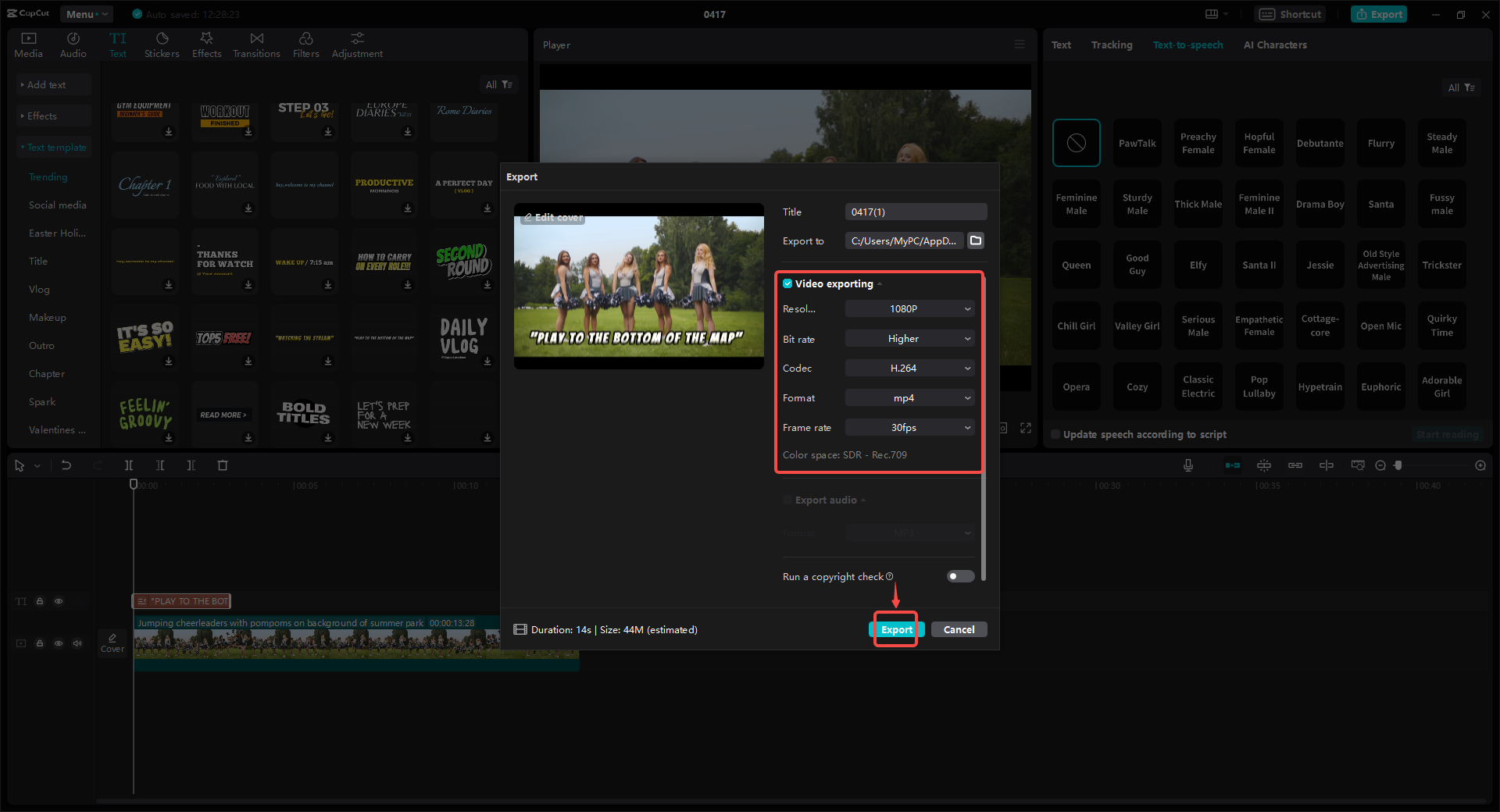This screenshot has height=812, width=1500.
Task: Select the no-voice icon in Text-to-speech
Action: click(1077, 143)
